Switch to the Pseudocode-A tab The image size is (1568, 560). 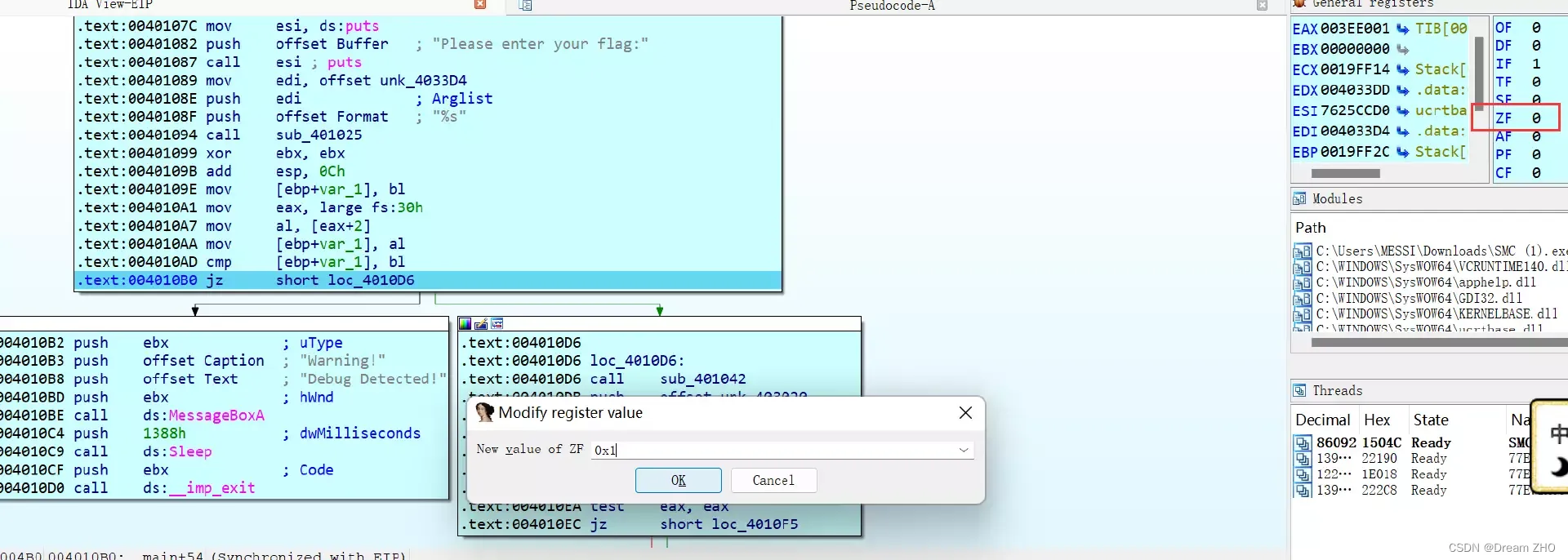pos(892,6)
